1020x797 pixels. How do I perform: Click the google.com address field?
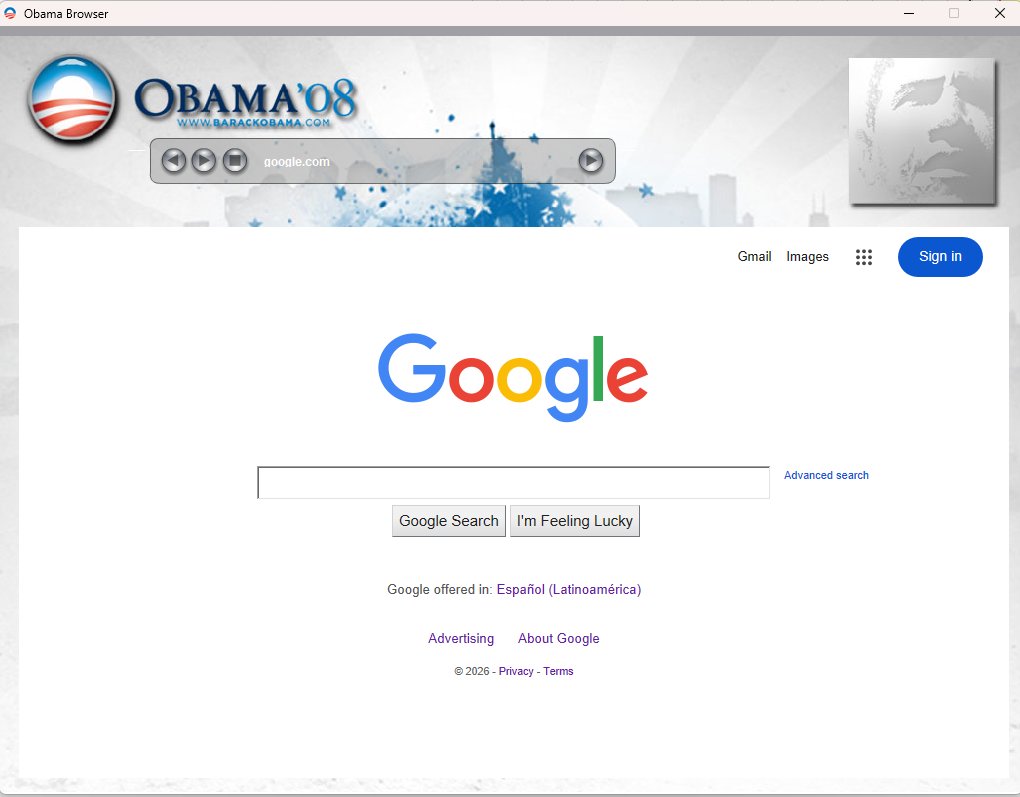click(x=416, y=161)
